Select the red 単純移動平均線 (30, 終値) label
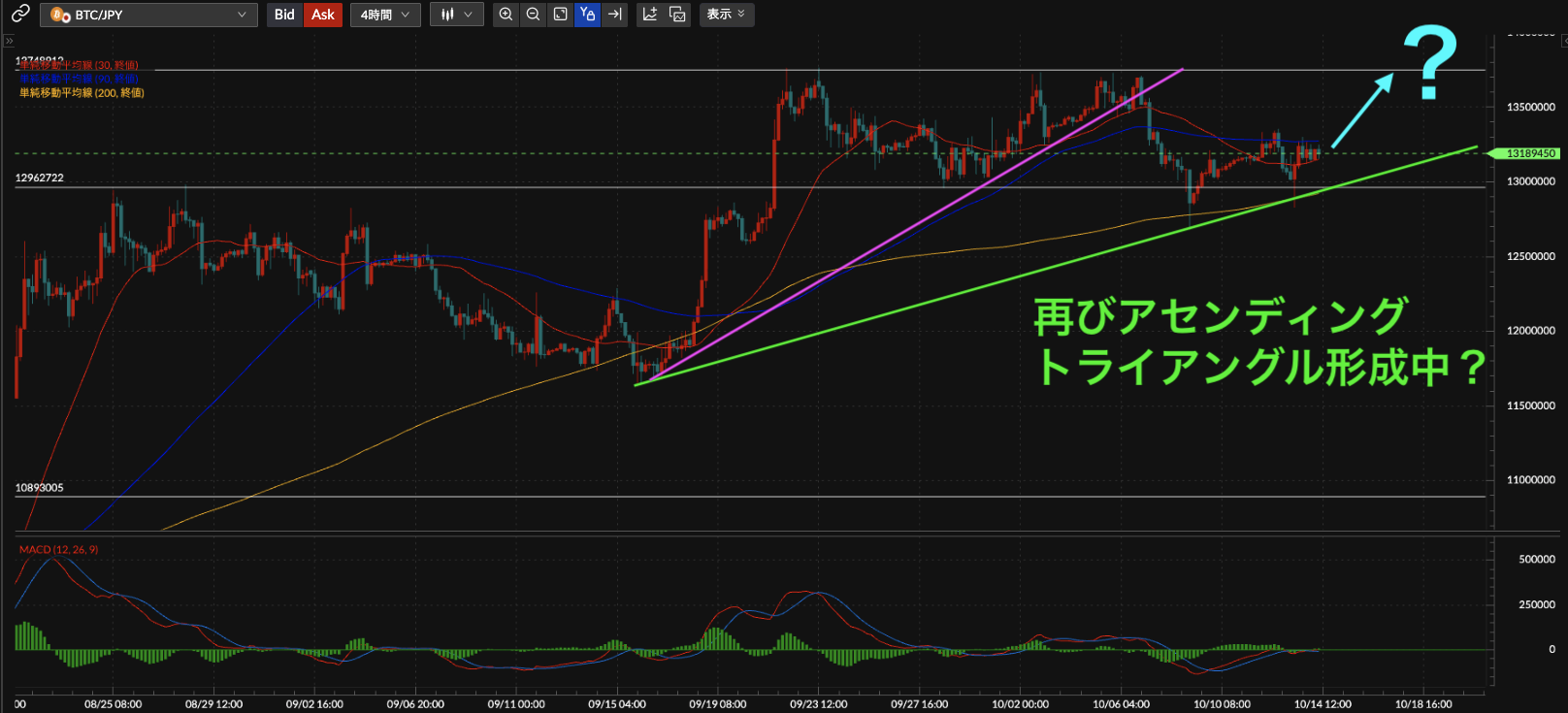Screen dimensions: 1568x713 (x=80, y=66)
